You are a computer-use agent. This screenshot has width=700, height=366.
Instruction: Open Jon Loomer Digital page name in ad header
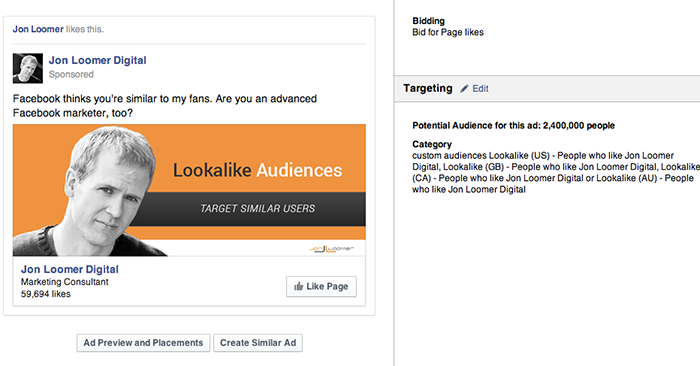[x=97, y=60]
